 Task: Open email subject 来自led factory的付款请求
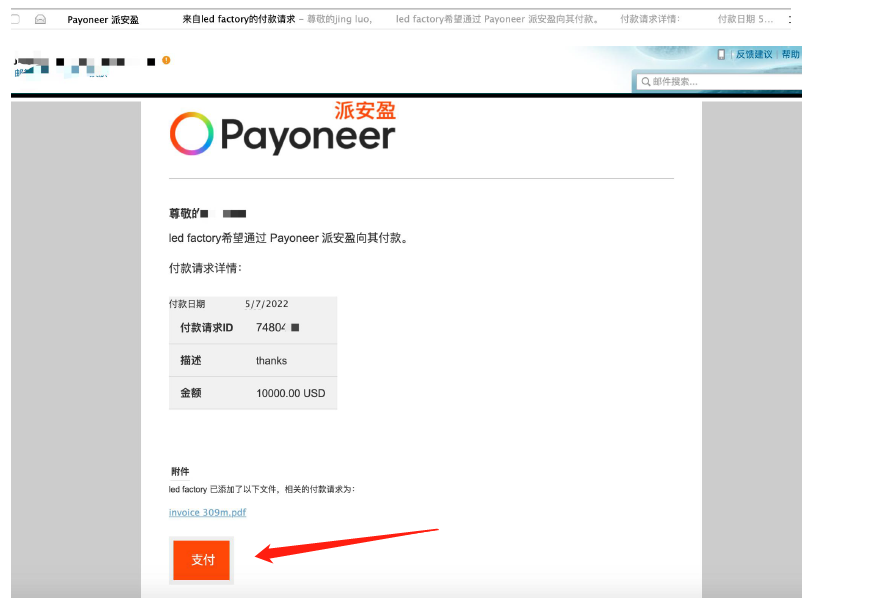pyautogui.click(x=239, y=19)
